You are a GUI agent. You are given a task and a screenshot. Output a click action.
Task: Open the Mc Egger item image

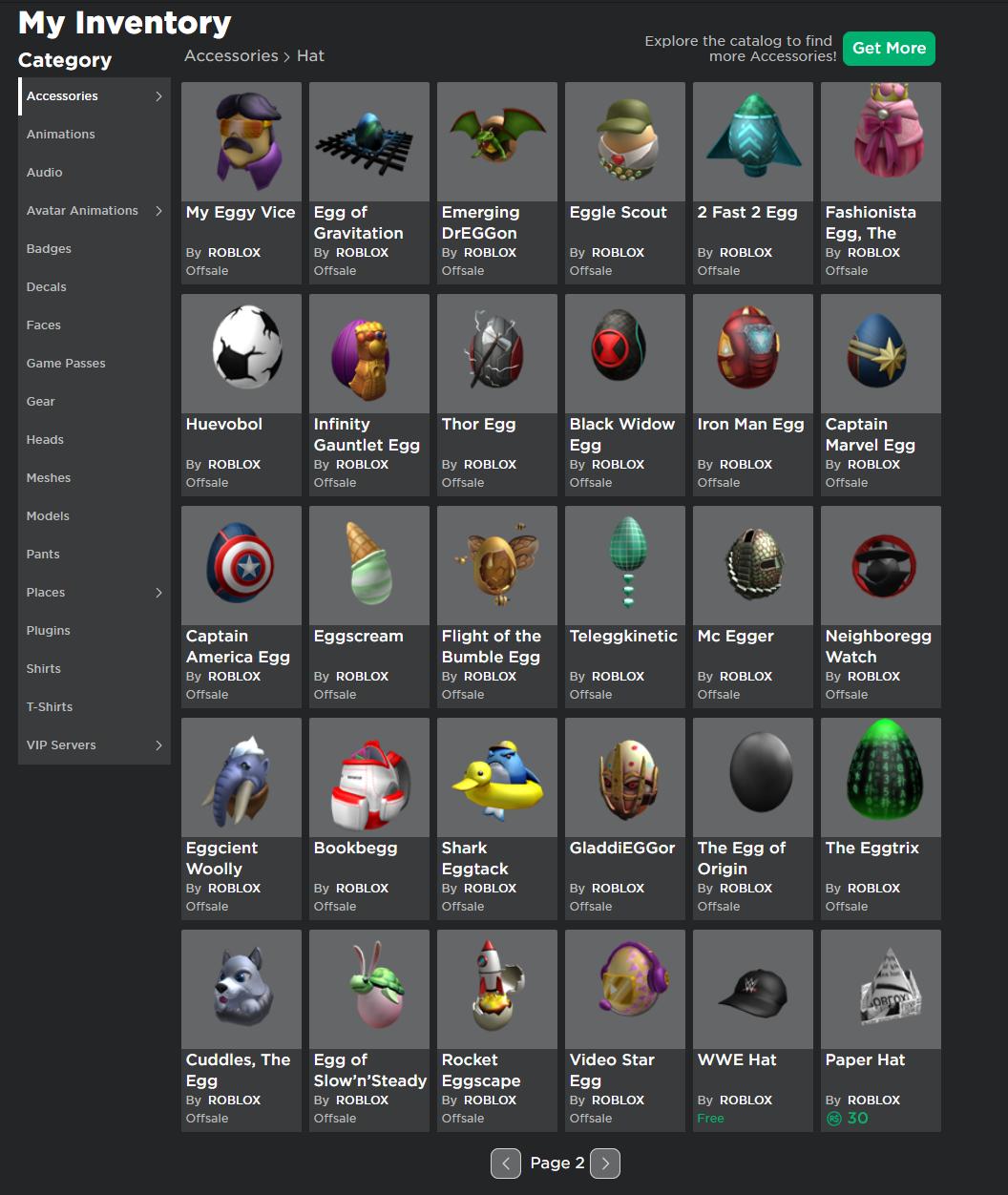(753, 565)
